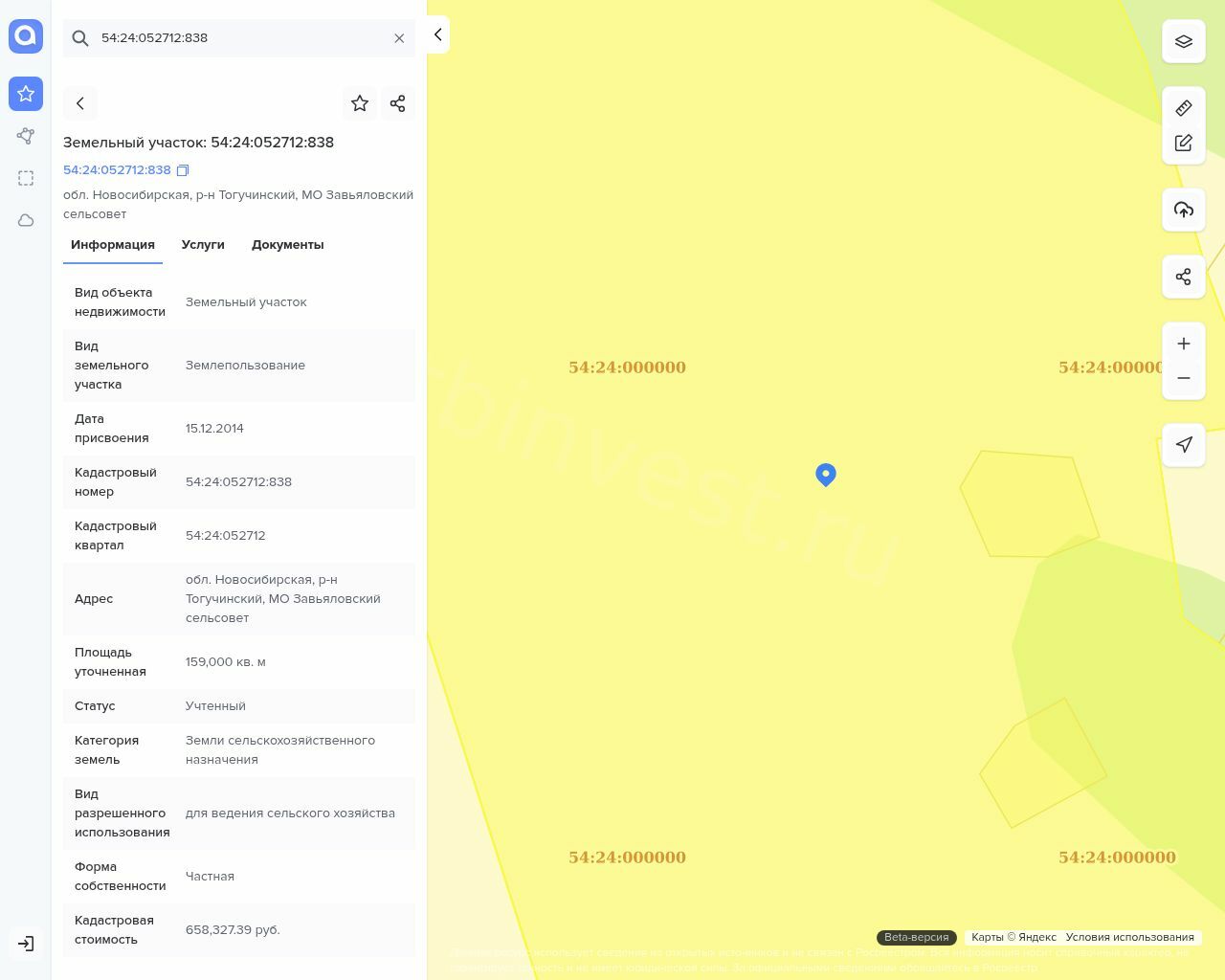Click the graph nodes sidebar icon

tap(26, 136)
